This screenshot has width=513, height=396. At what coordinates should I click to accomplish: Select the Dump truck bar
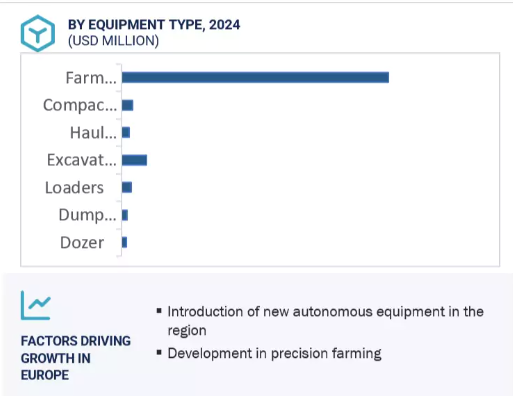pos(125,215)
